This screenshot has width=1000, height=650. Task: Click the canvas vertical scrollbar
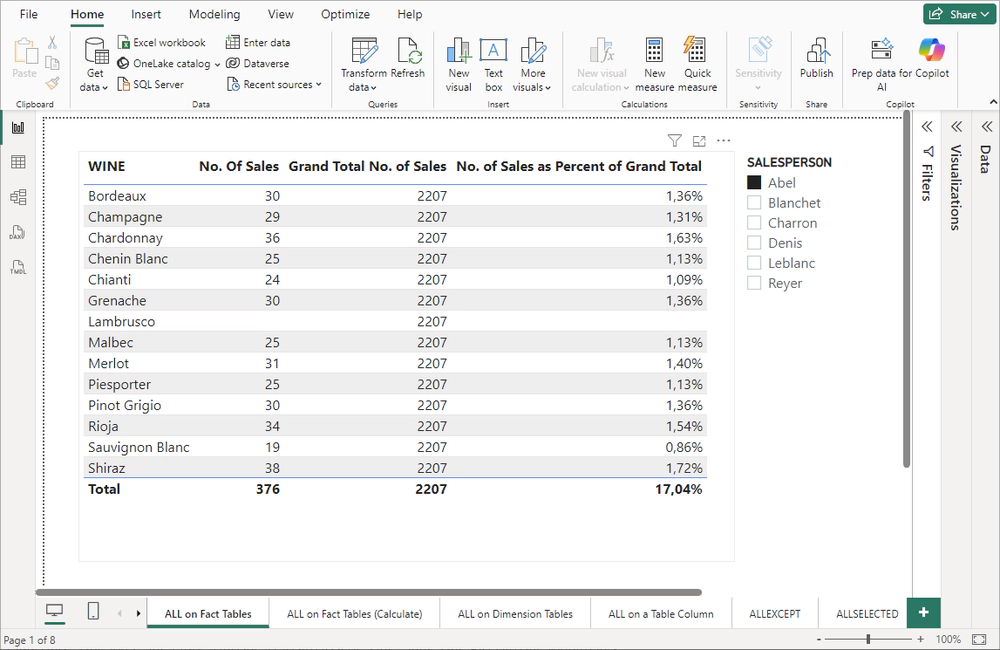[x=906, y=289]
